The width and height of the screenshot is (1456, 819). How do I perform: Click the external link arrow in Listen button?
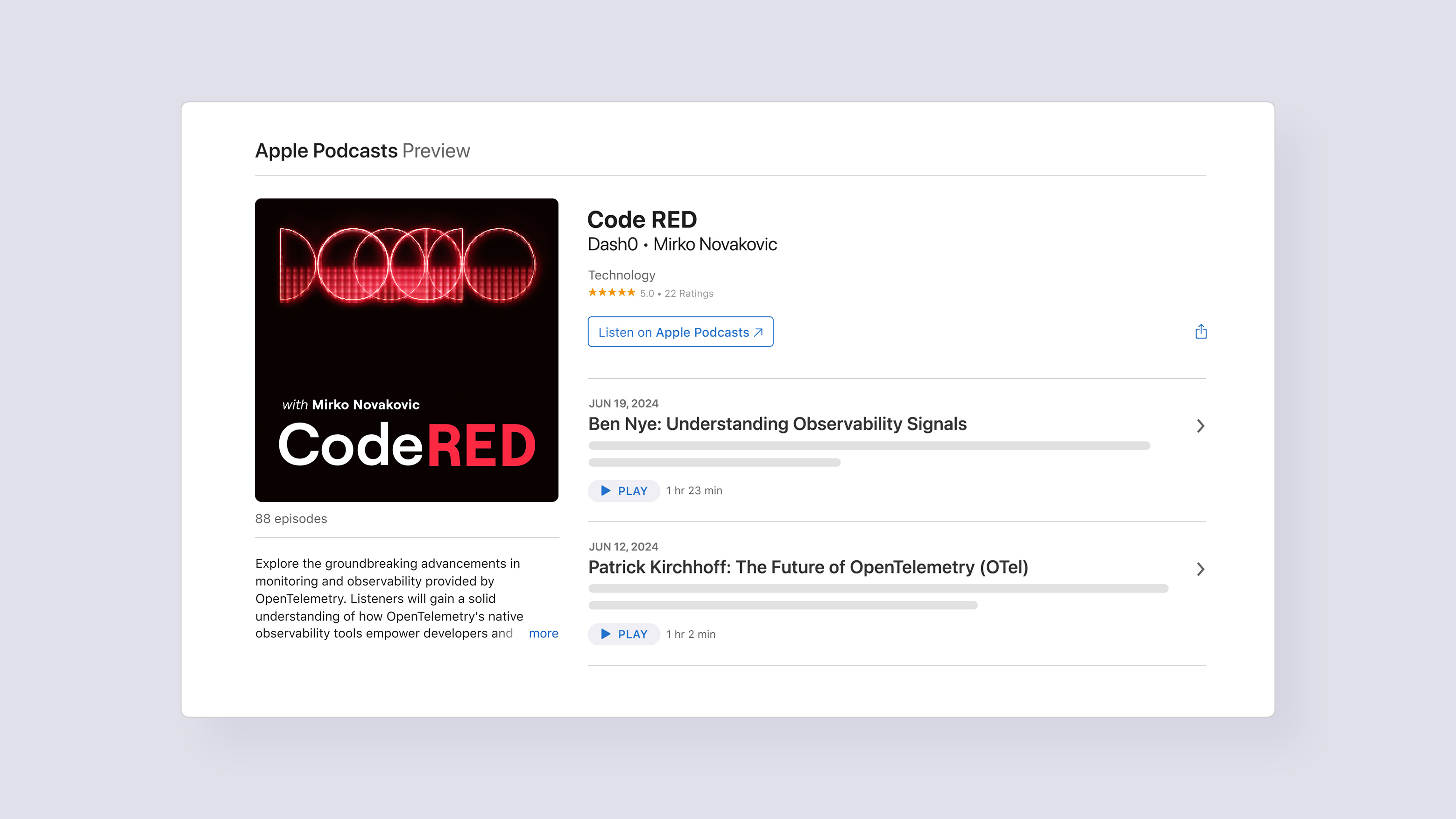(x=758, y=332)
